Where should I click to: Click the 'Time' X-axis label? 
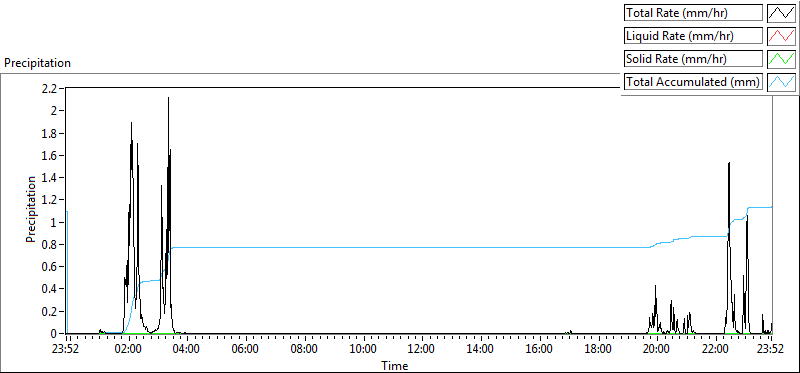pos(394,366)
